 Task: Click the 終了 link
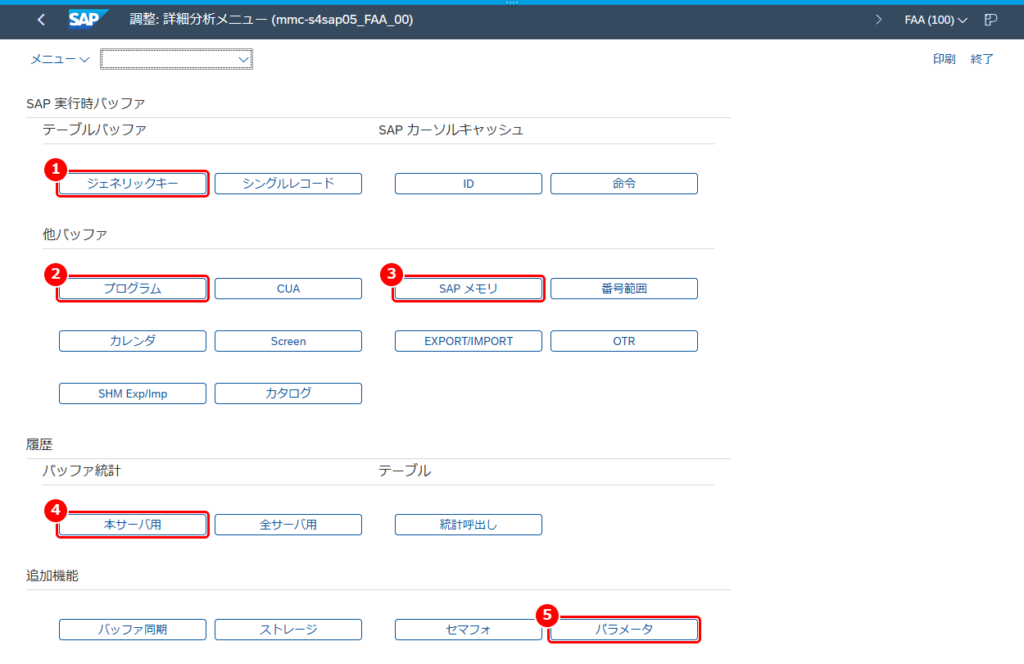click(982, 59)
